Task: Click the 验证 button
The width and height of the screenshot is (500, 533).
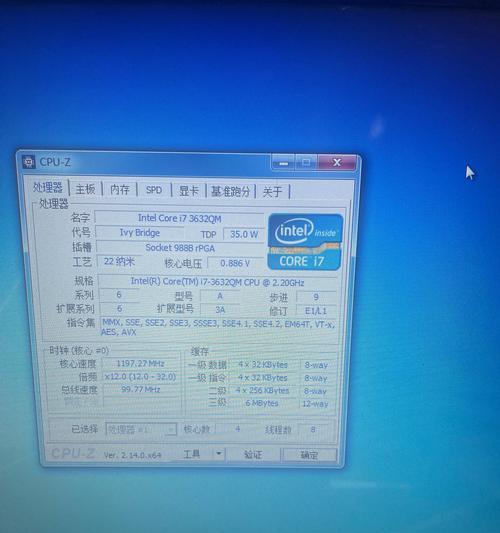Action: (x=253, y=454)
